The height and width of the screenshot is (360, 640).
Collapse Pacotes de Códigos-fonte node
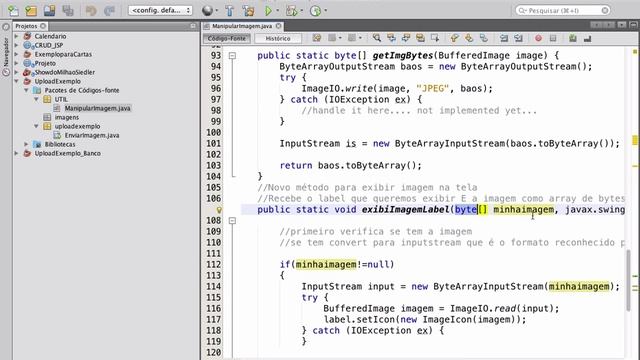click(x=27, y=90)
